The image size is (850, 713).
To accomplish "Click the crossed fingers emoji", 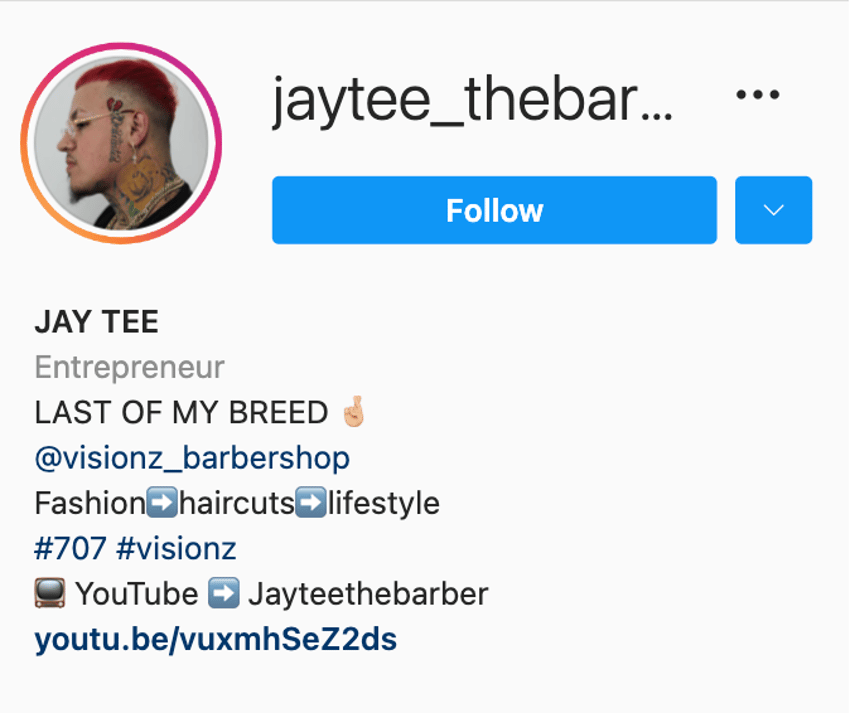I will tap(354, 412).
